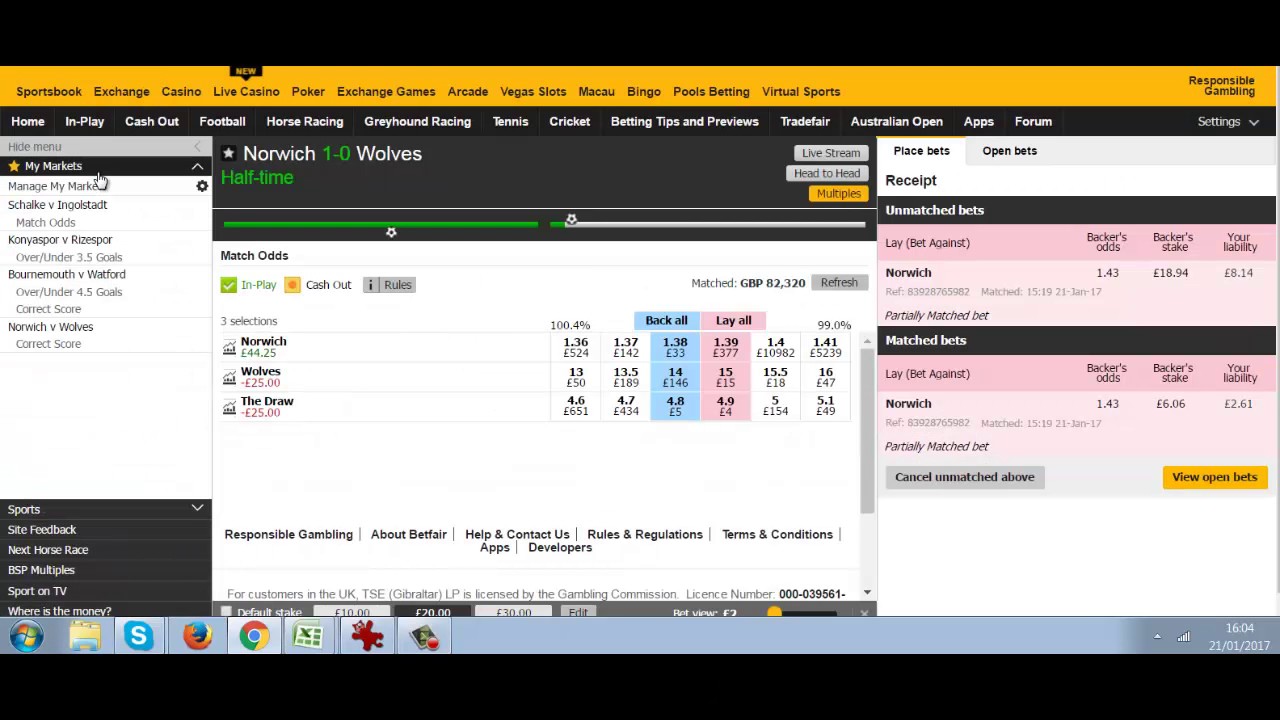Open the Exchange section
The image size is (1280, 720).
[121, 92]
